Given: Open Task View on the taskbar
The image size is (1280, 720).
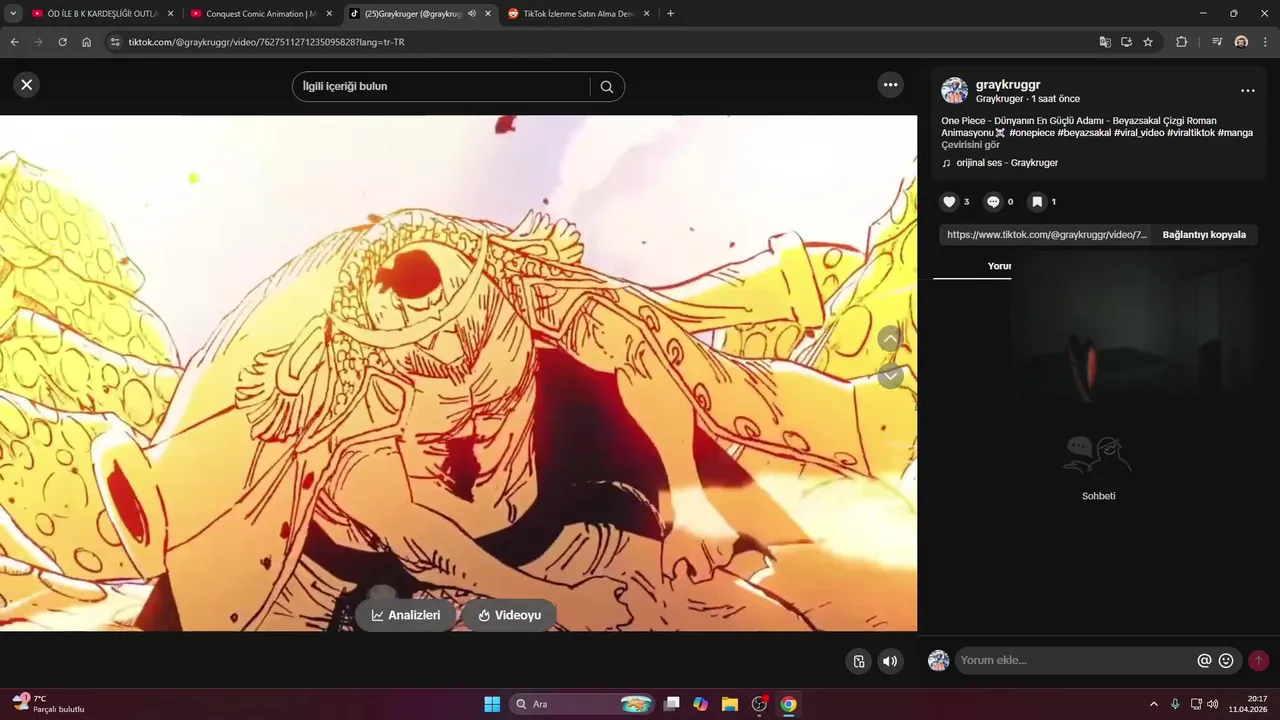Looking at the screenshot, I should (672, 704).
